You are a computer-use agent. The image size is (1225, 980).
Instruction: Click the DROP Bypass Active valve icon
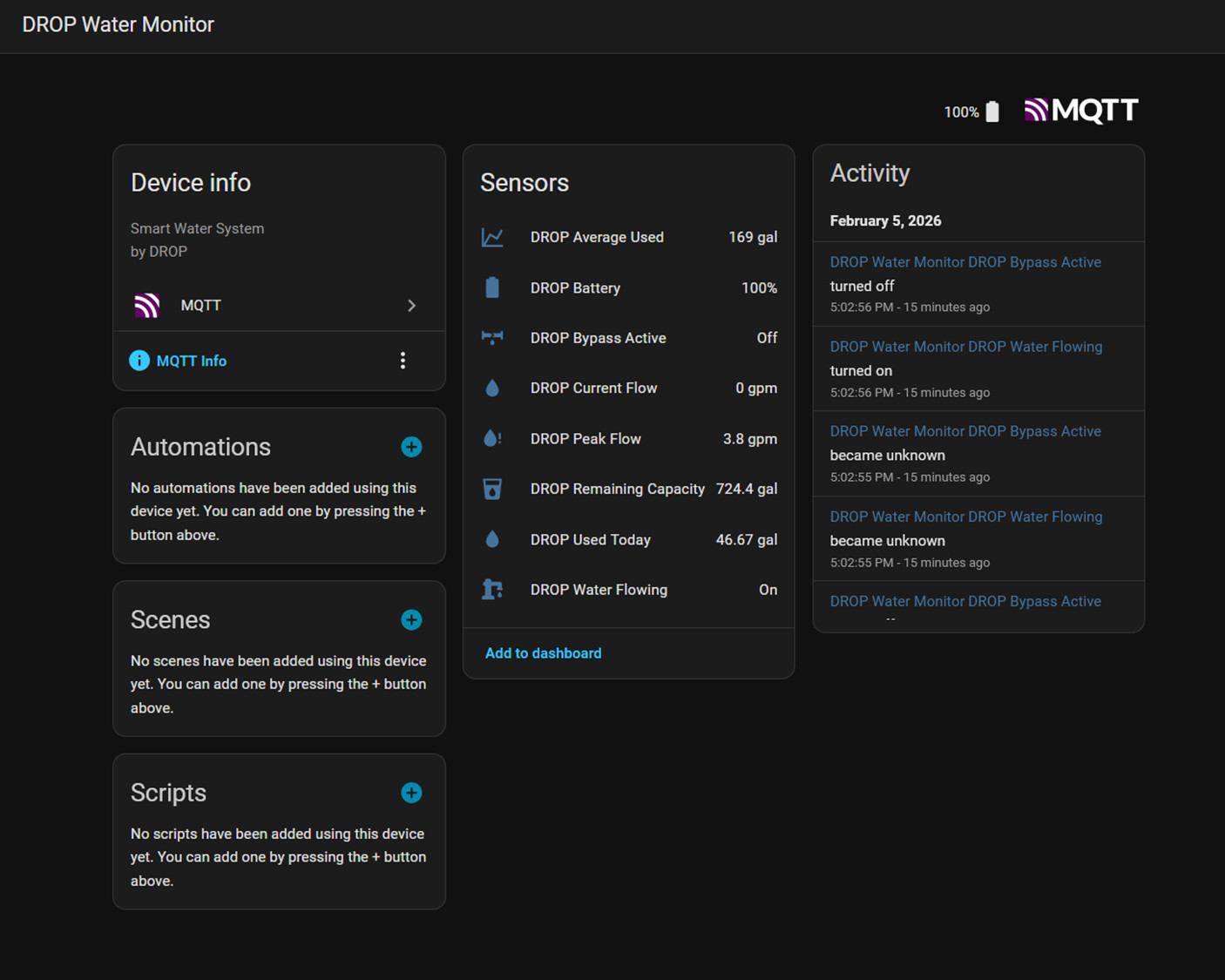pos(492,338)
